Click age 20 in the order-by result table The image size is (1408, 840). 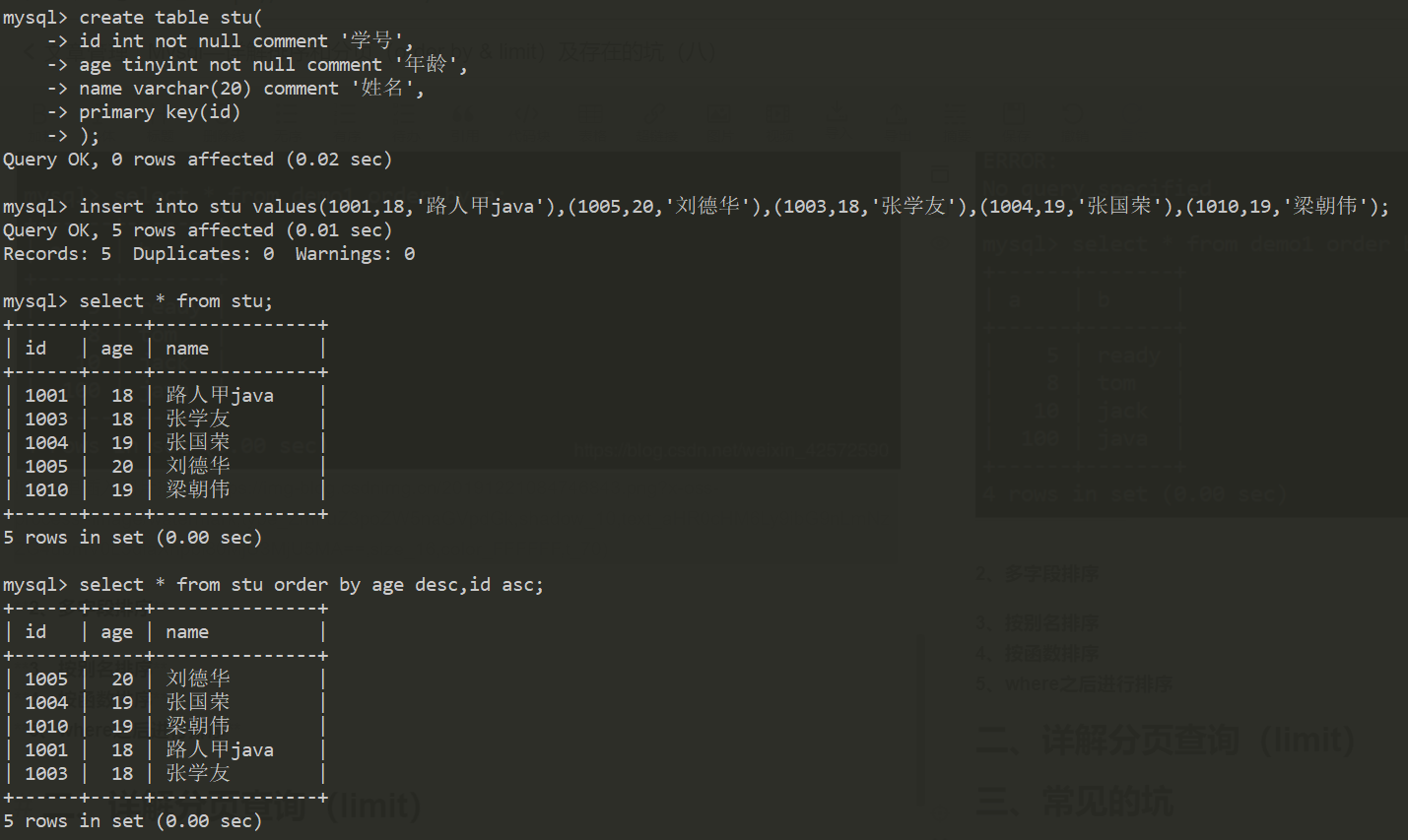pyautogui.click(x=122, y=679)
